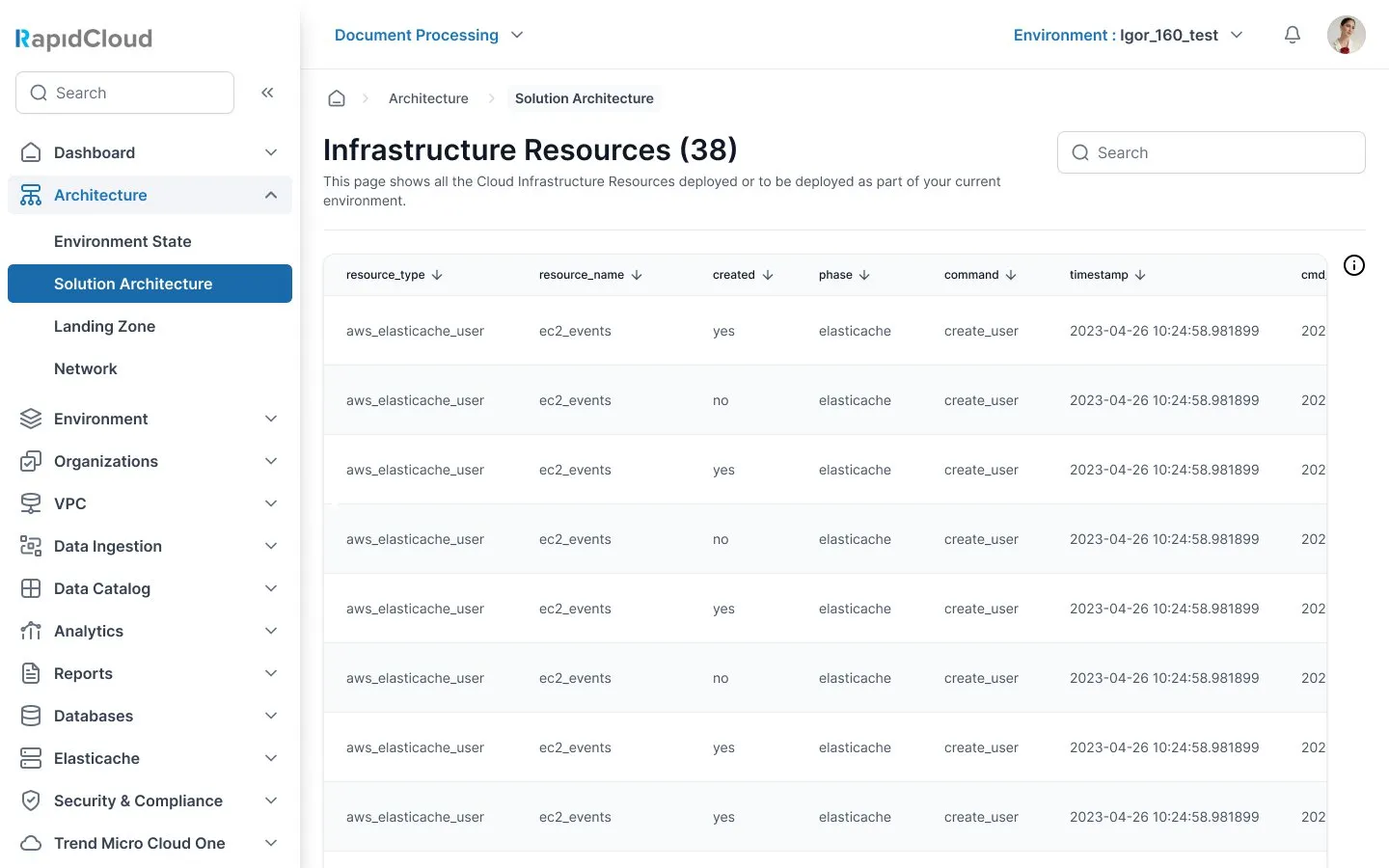
Task: Sort by created column arrow
Action: pyautogui.click(x=768, y=275)
